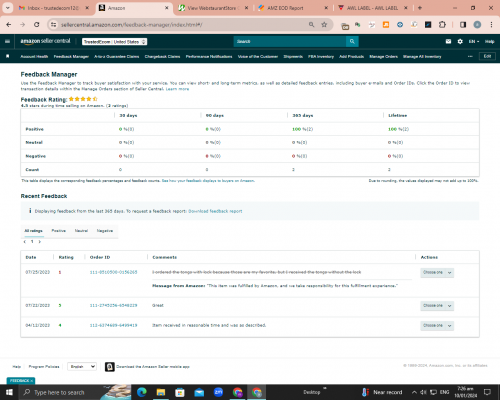Open the Chrome profile avatar
The image size is (500, 400).
click(x=477, y=25)
